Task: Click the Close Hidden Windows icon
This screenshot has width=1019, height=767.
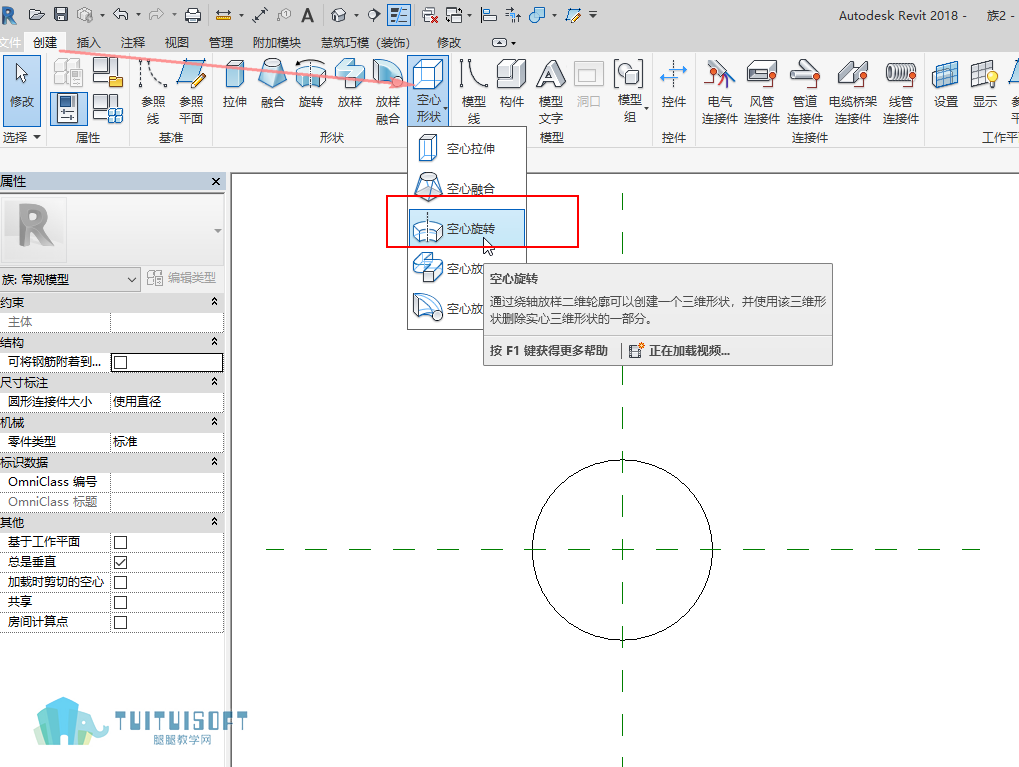Action: 430,15
